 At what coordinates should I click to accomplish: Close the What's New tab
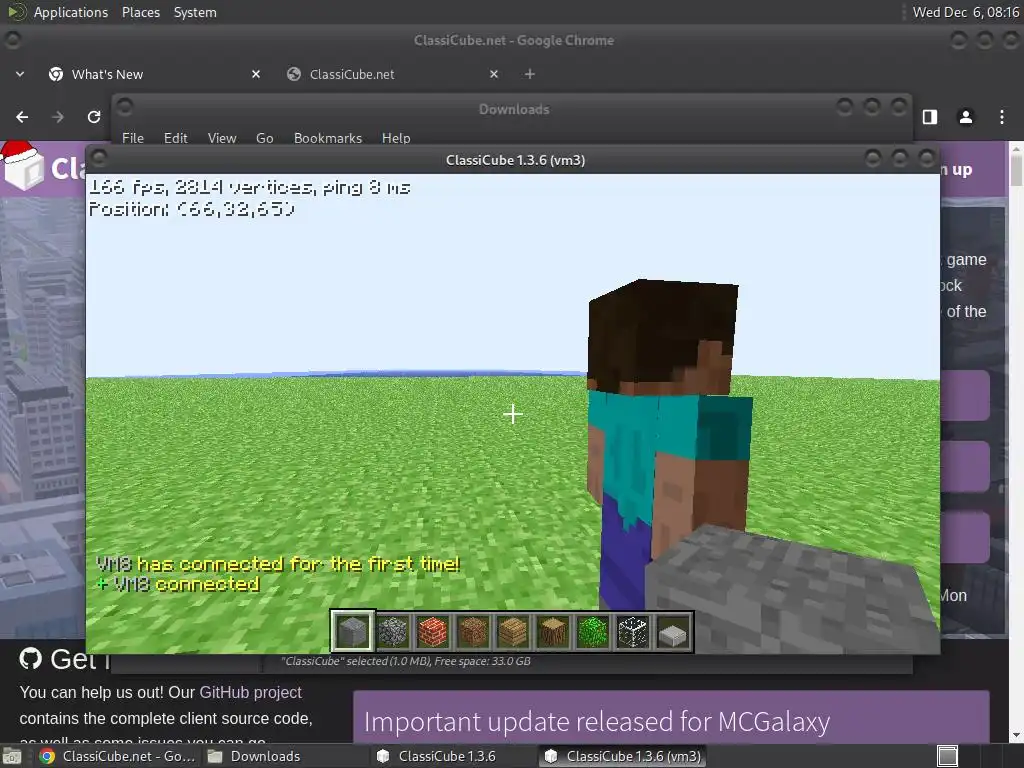tap(256, 74)
